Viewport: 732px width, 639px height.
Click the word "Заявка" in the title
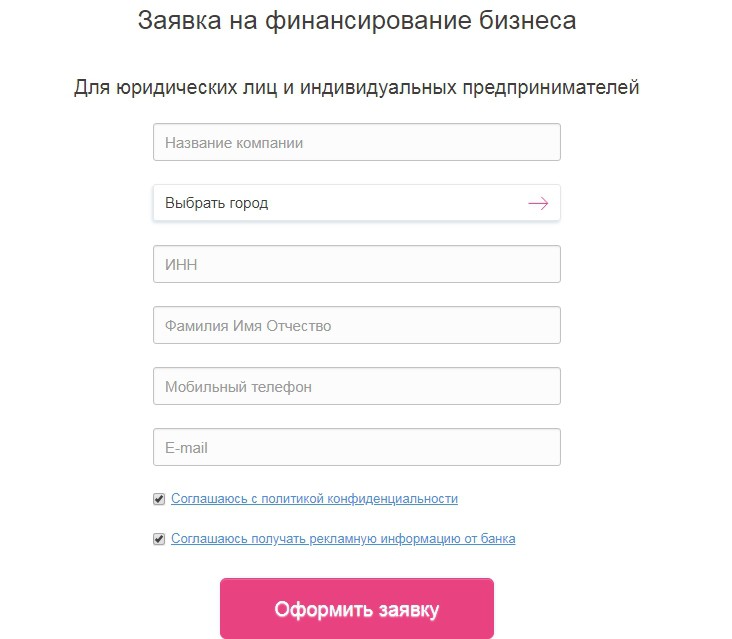pos(174,20)
